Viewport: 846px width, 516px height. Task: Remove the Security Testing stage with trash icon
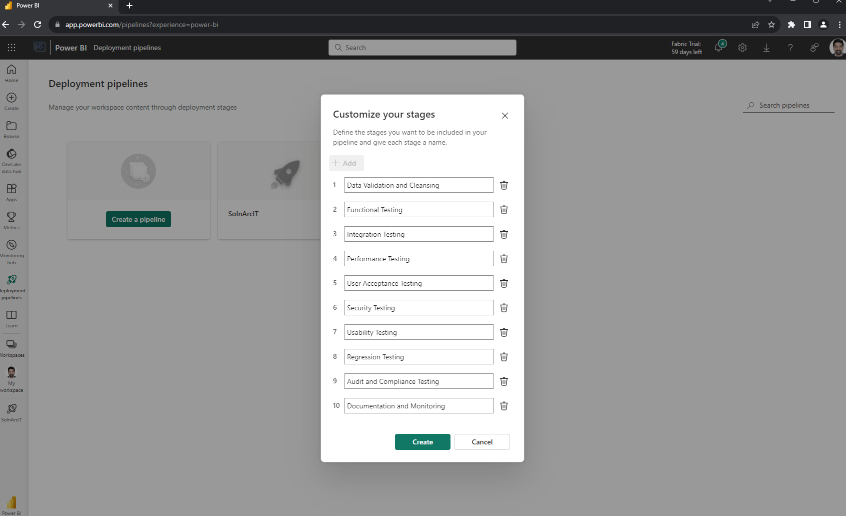click(503, 308)
